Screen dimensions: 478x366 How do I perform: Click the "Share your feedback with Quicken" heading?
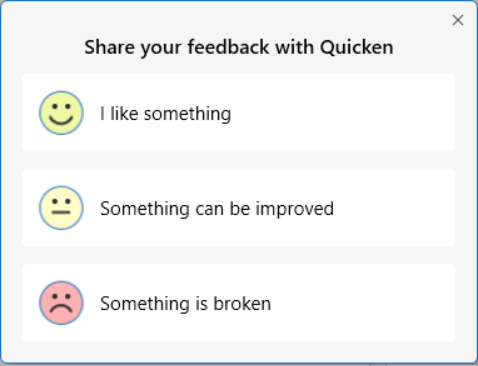[x=239, y=47]
